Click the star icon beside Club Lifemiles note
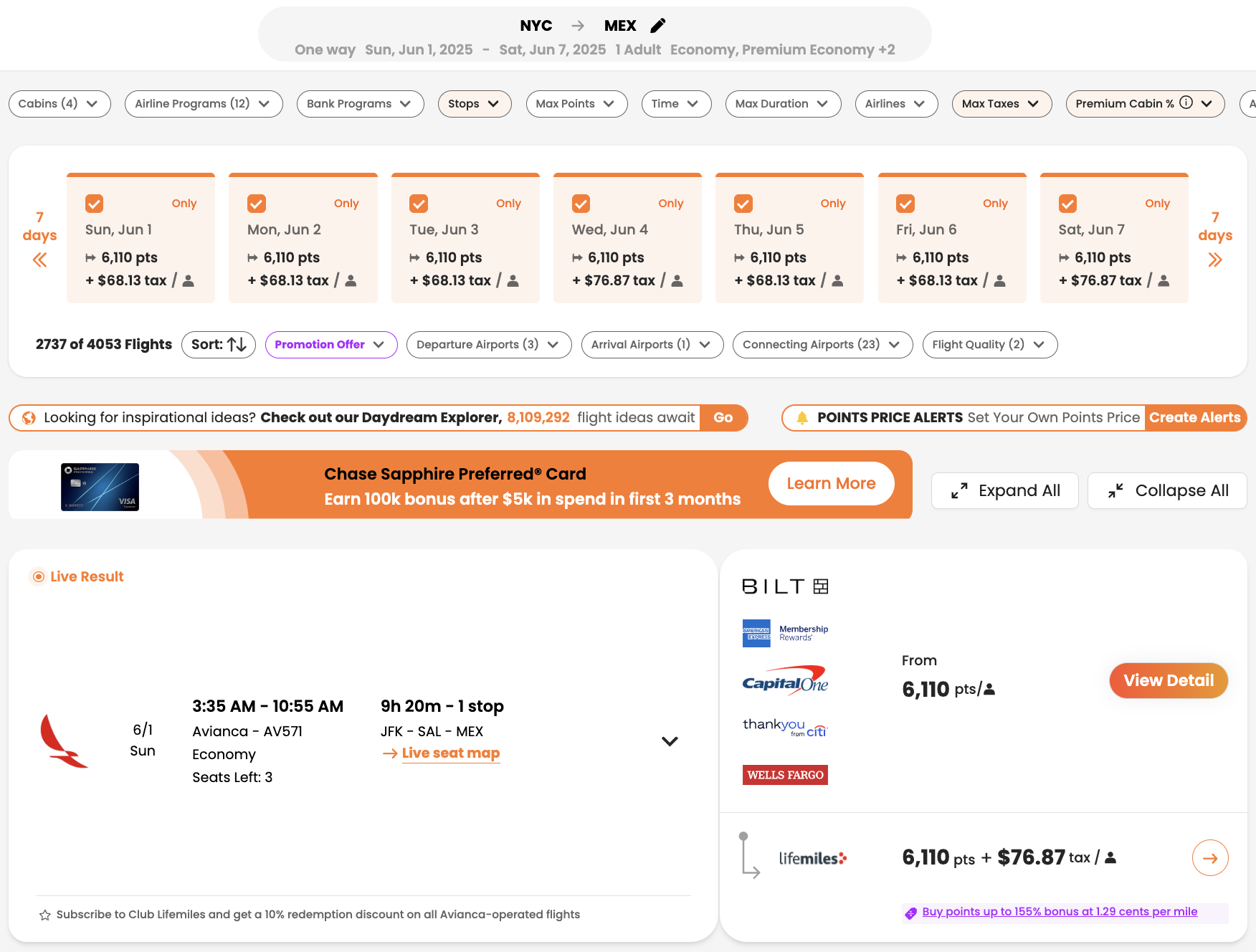 click(44, 915)
